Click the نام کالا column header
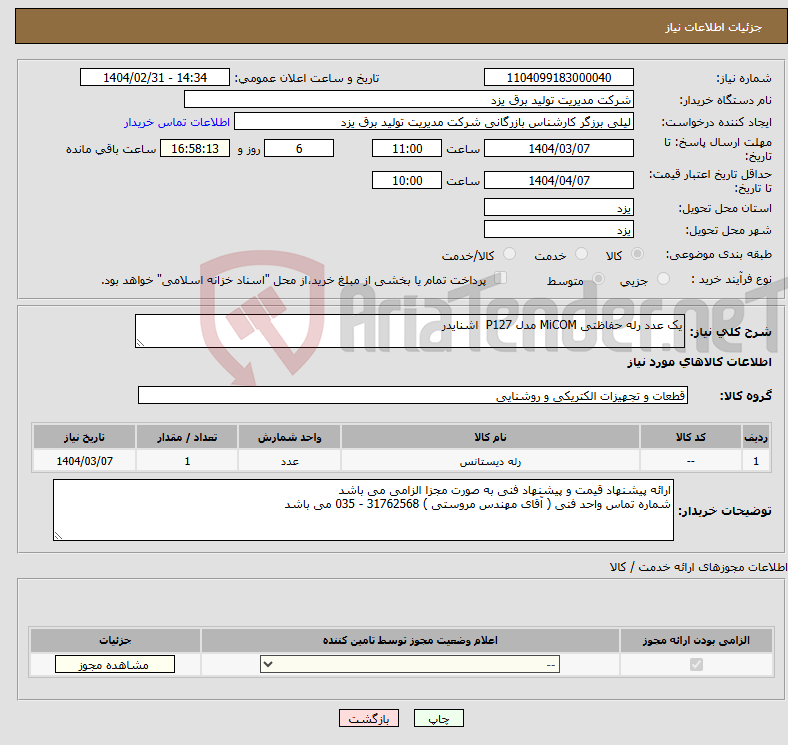 490,437
